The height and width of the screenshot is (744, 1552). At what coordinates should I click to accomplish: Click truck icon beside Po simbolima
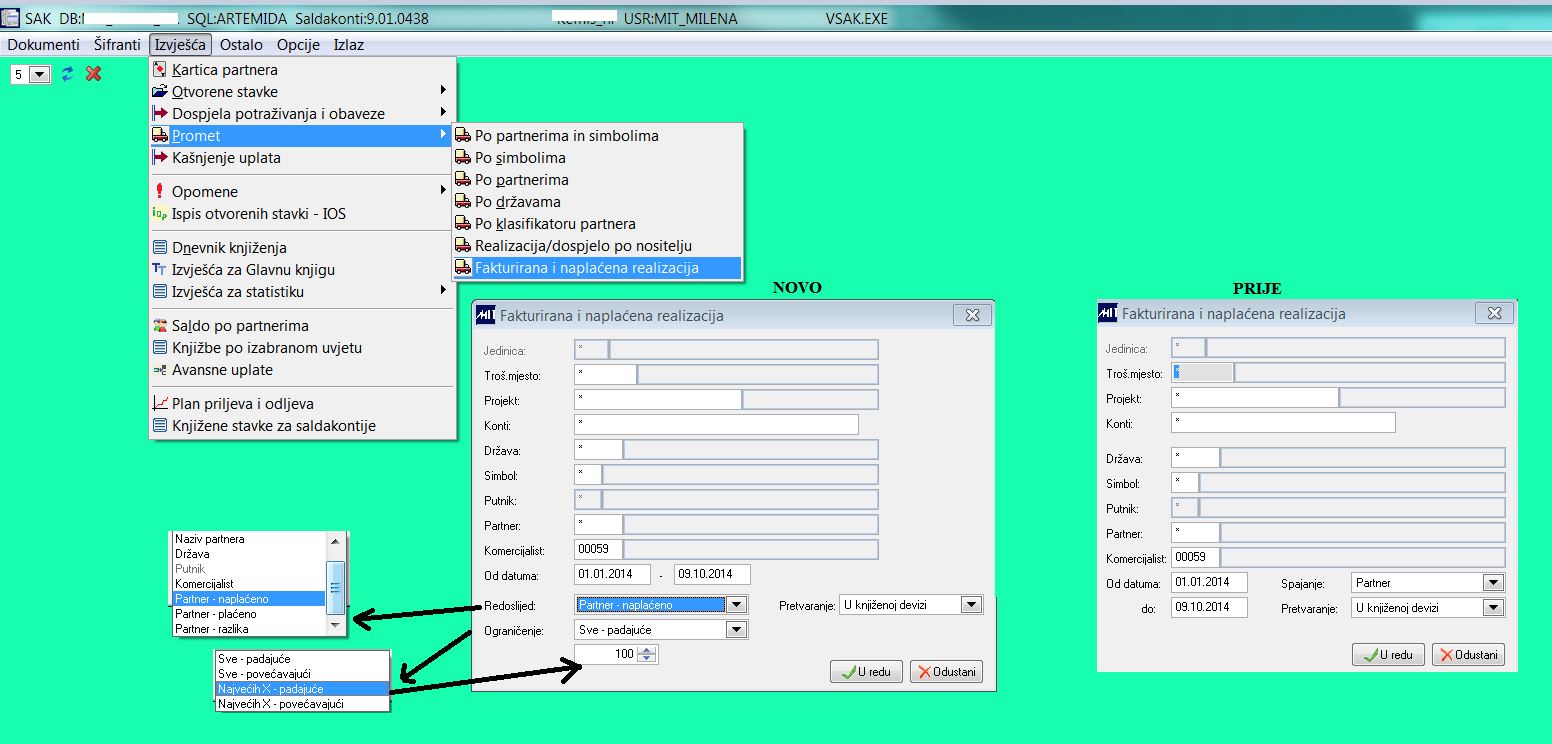pos(463,157)
